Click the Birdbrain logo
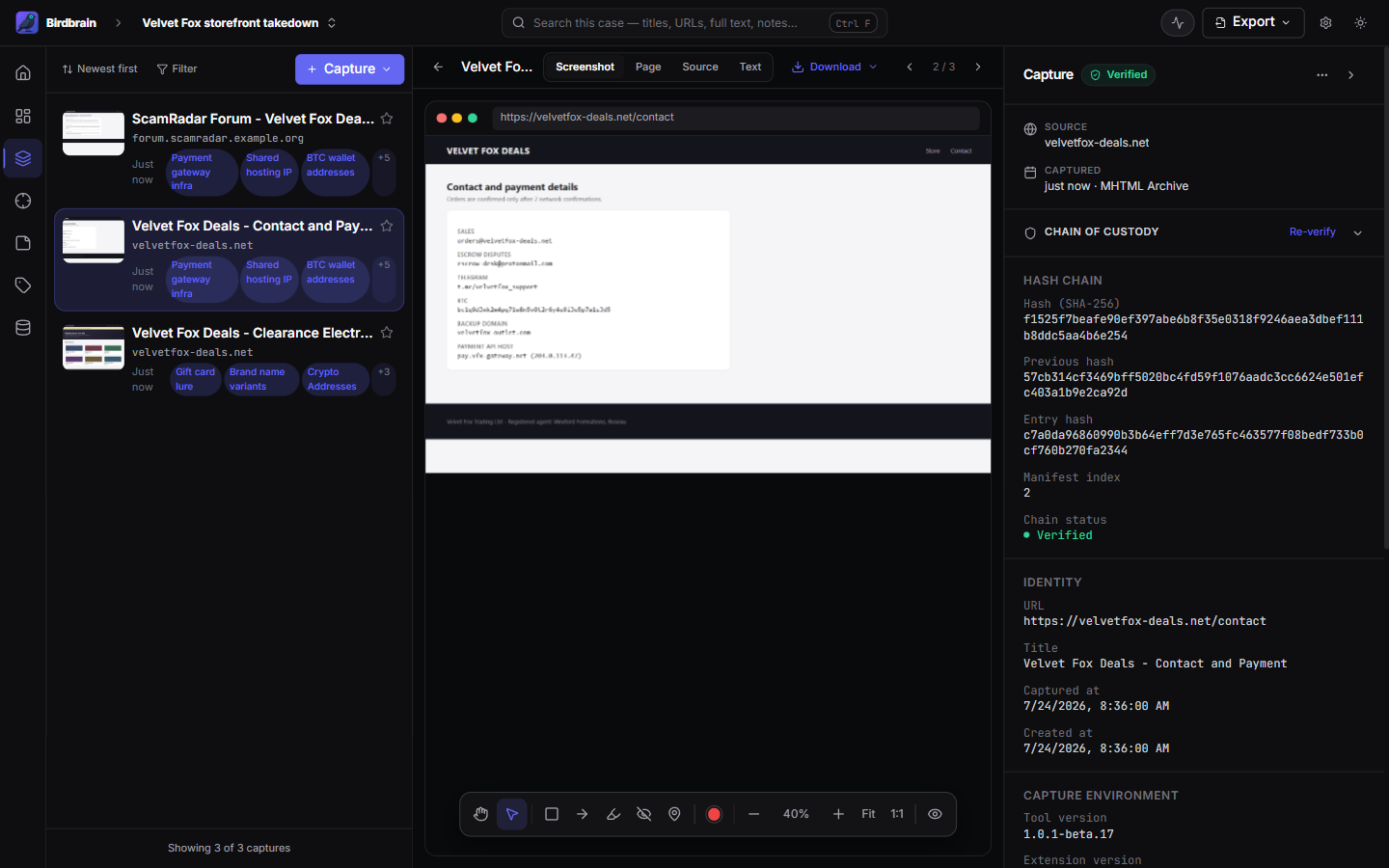Viewport: 1389px width, 868px height. (27, 22)
